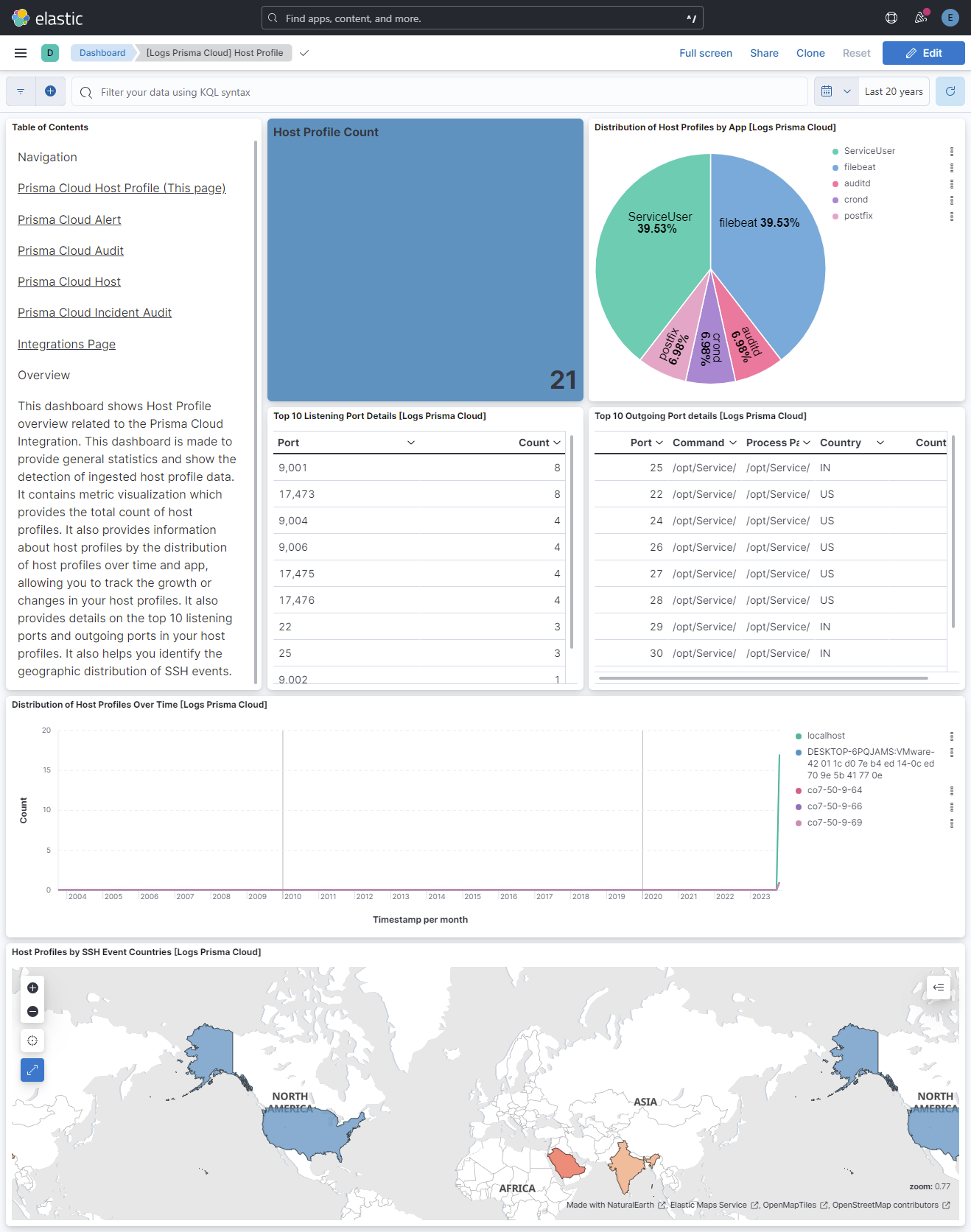Zoom in on the map
Screen dimensions: 971x1232
[32, 988]
